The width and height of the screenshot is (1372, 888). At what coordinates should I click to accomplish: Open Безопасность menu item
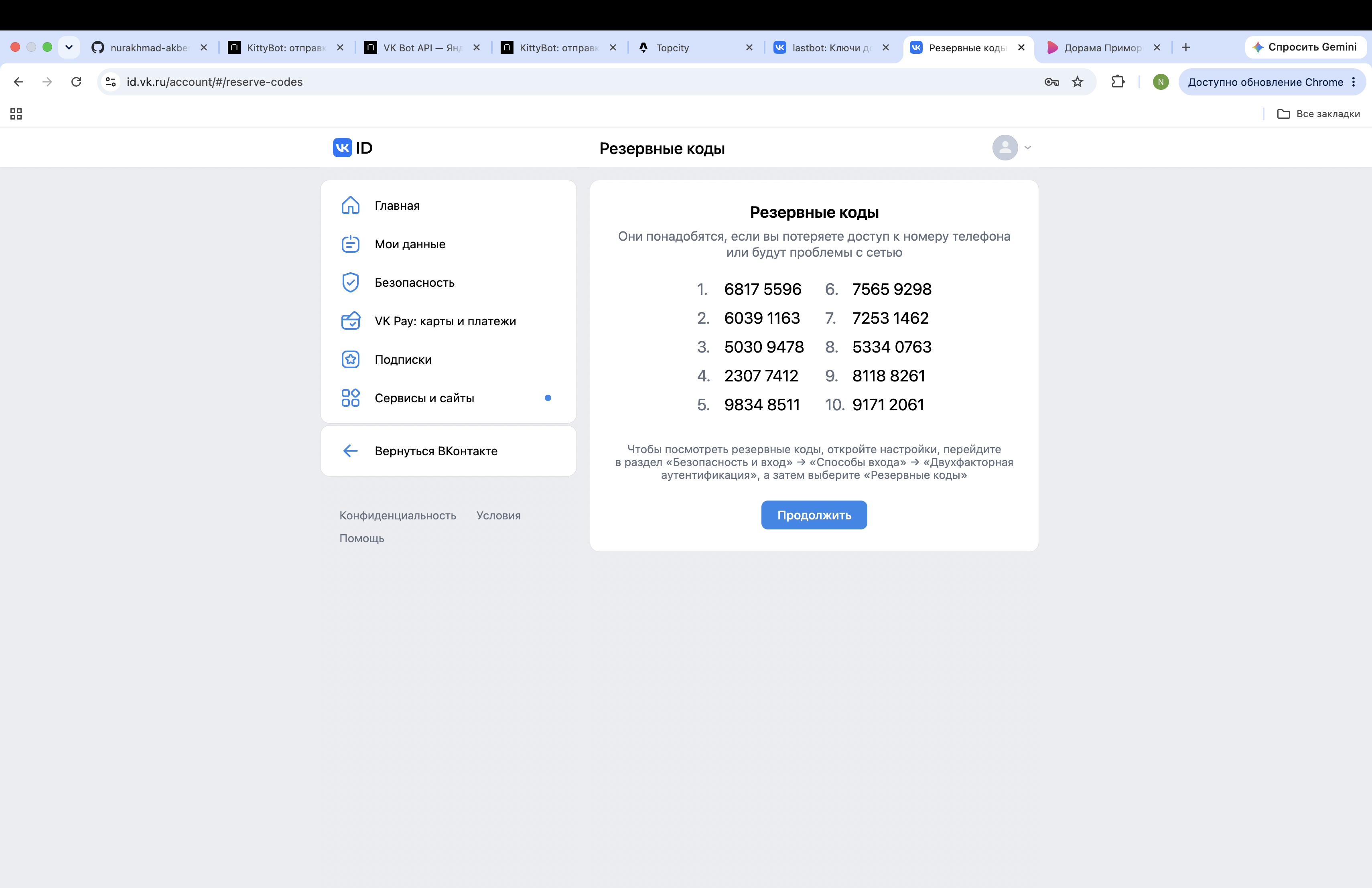tap(448, 282)
